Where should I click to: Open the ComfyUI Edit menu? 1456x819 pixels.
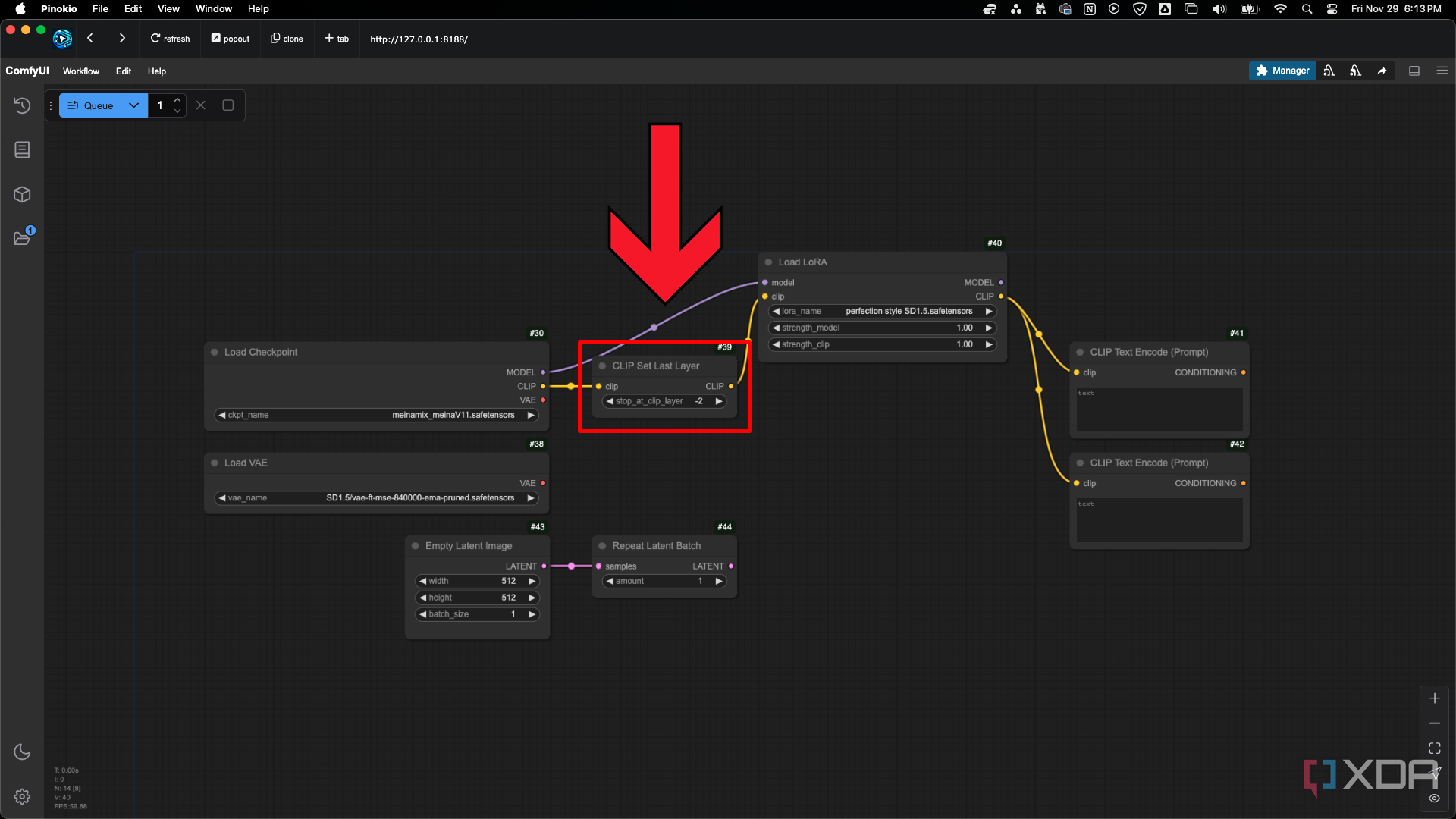124,71
